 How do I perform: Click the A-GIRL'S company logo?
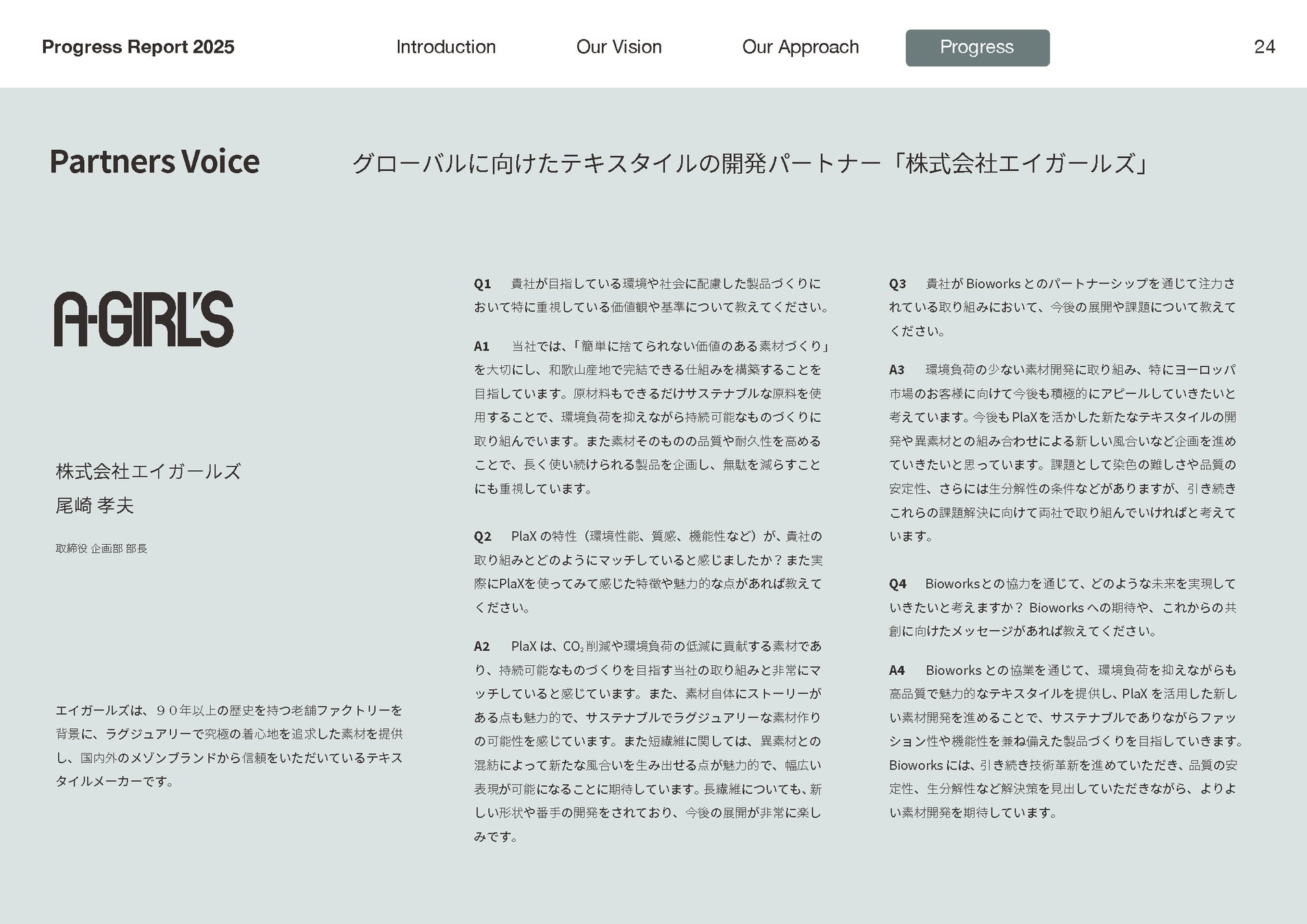144,319
